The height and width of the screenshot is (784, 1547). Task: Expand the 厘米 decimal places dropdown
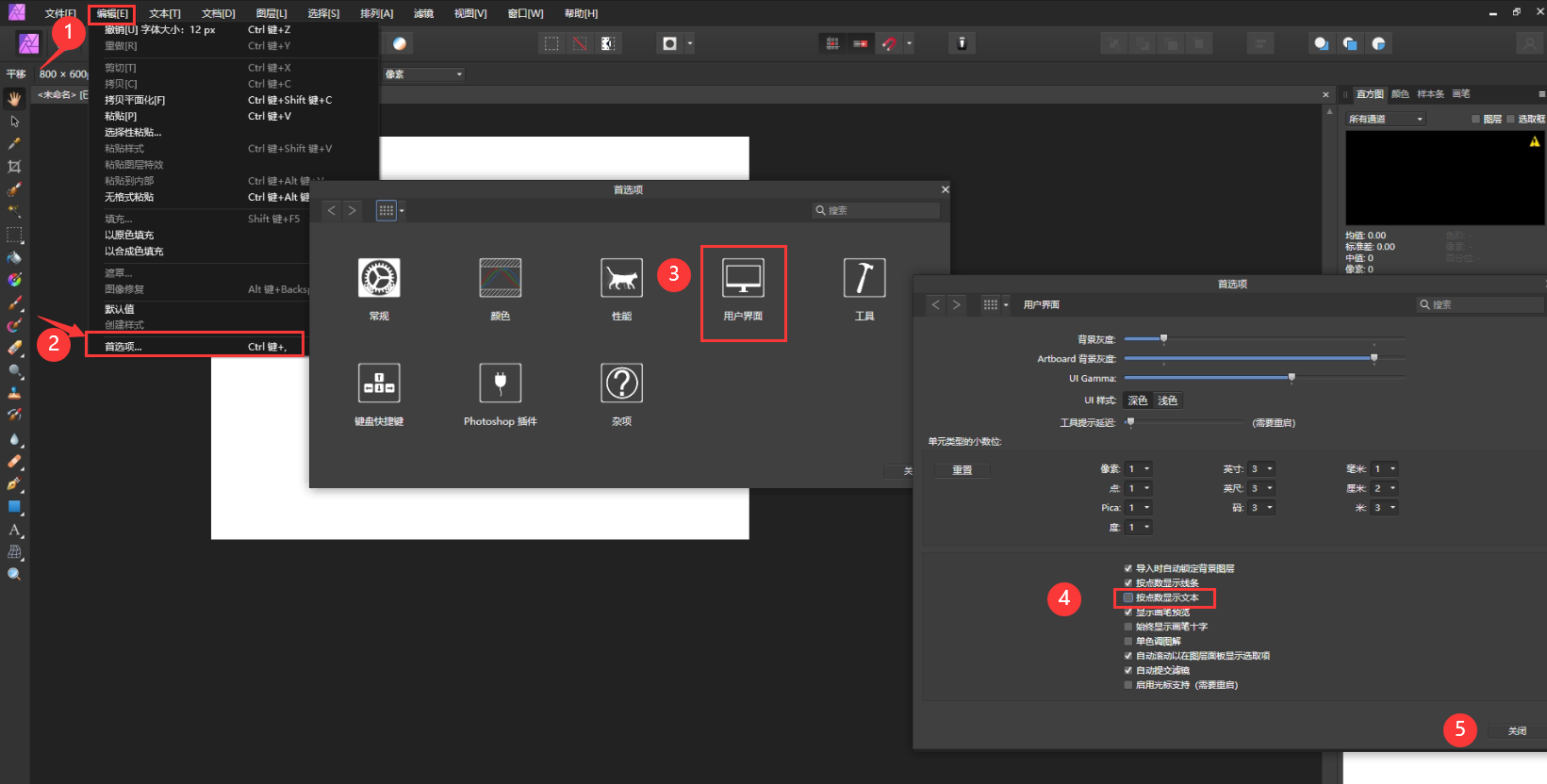tap(1385, 488)
